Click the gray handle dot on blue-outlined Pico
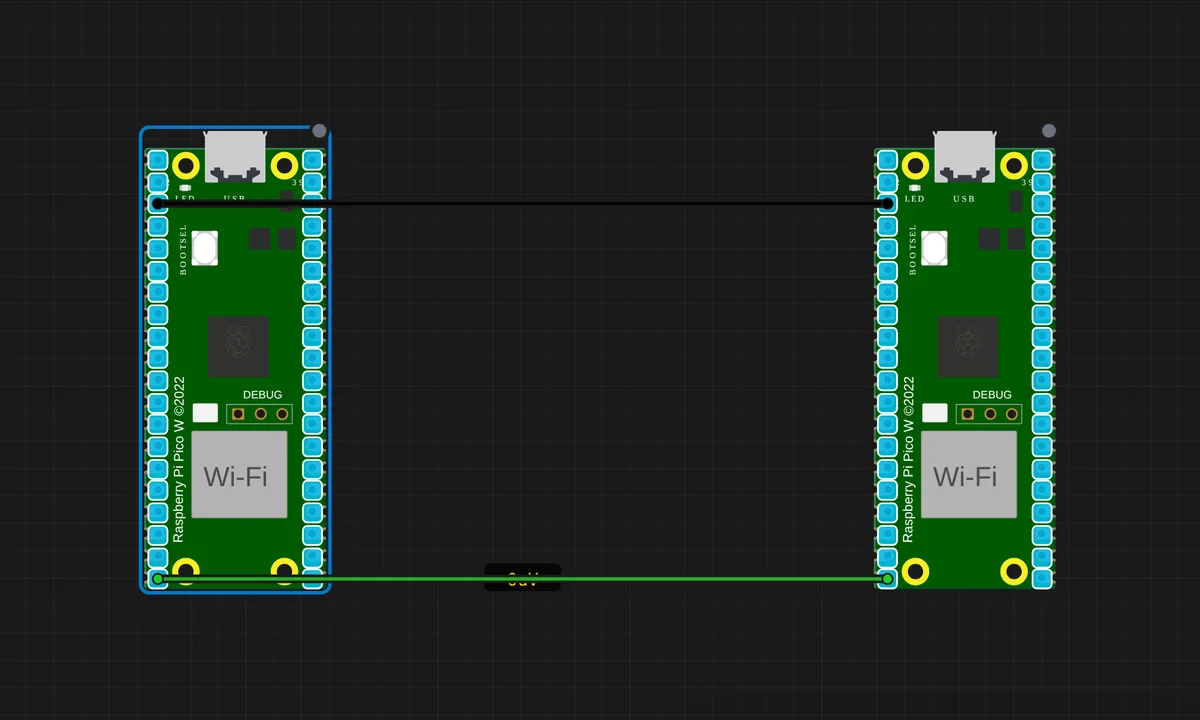 tap(319, 131)
